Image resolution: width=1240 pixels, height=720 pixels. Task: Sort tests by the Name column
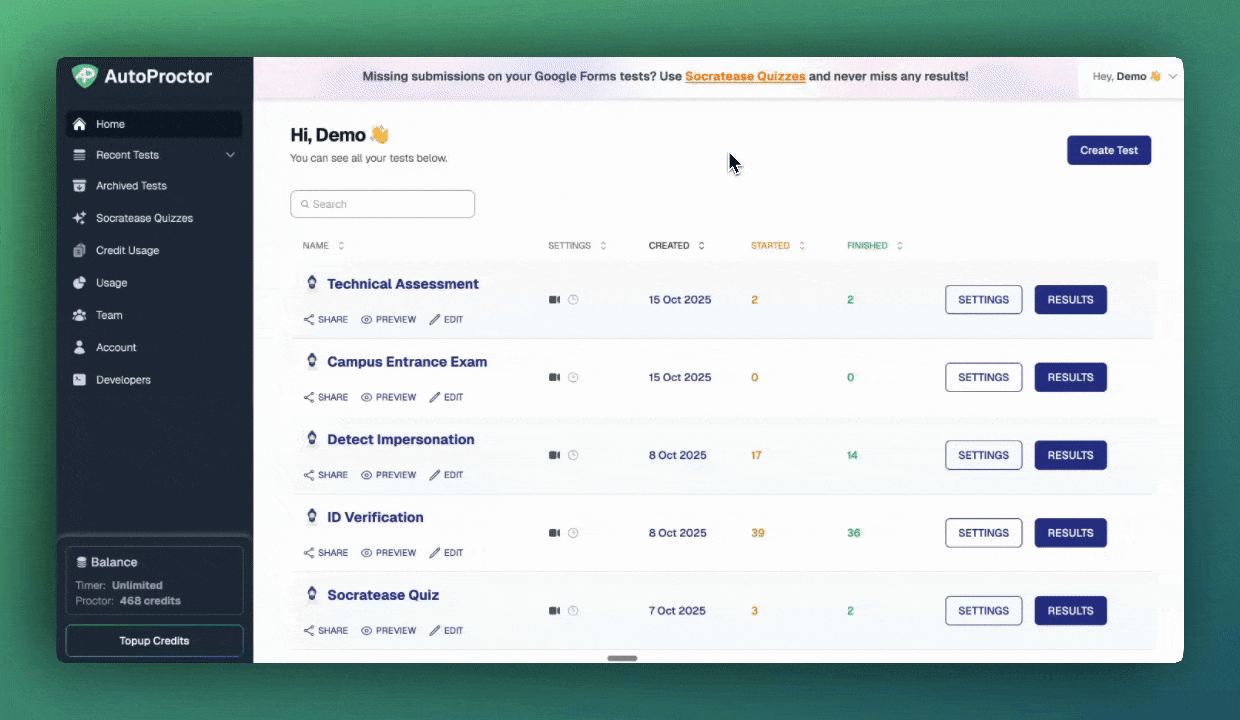pos(323,245)
